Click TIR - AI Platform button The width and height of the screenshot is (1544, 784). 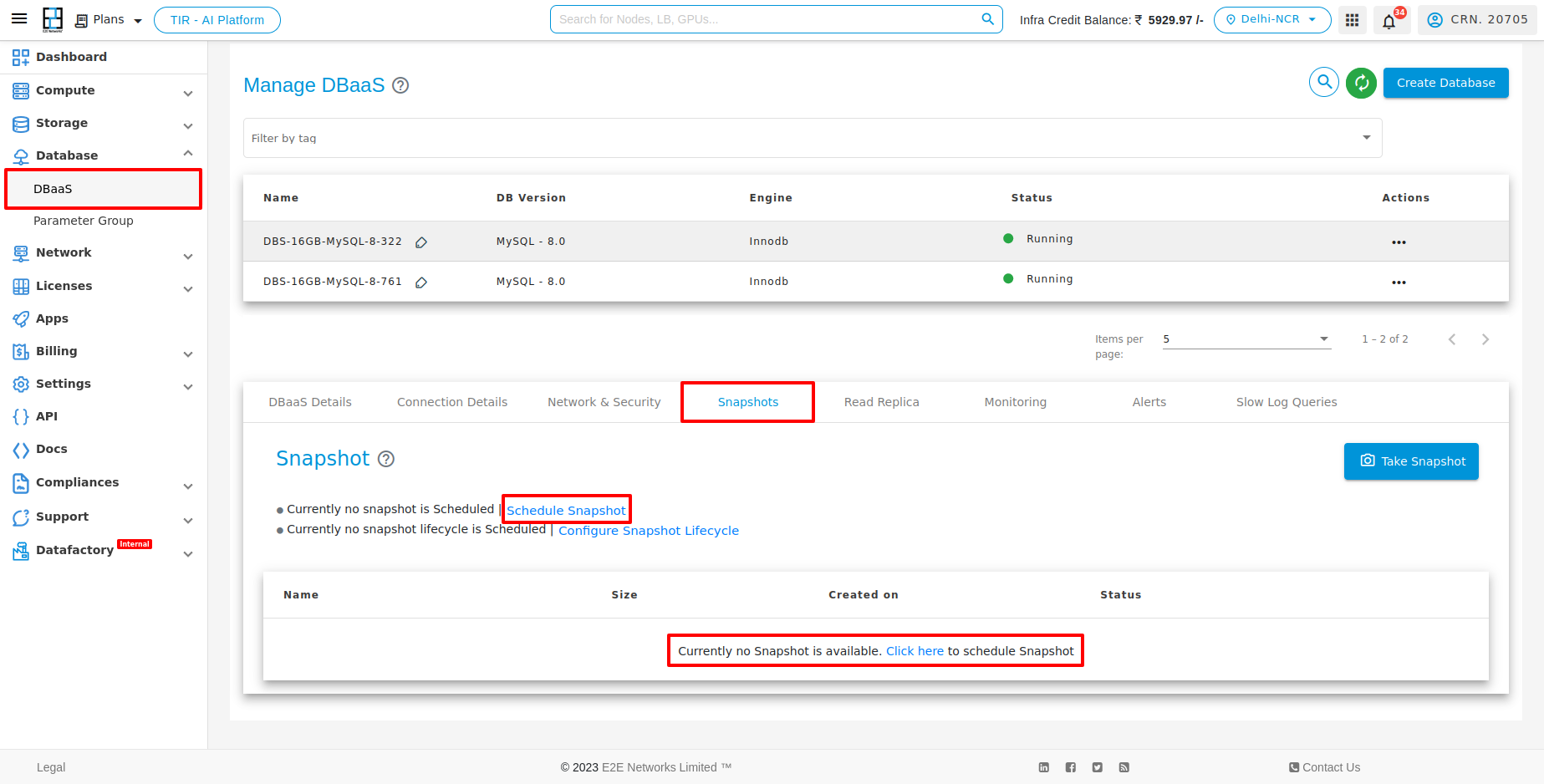point(217,20)
